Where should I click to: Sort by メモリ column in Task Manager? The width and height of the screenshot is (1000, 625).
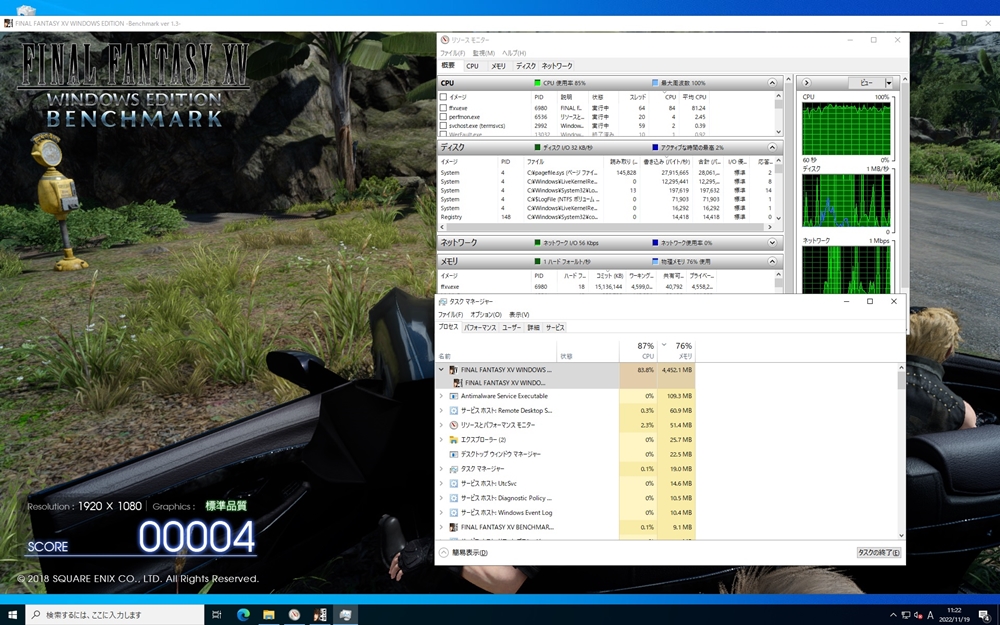click(677, 351)
